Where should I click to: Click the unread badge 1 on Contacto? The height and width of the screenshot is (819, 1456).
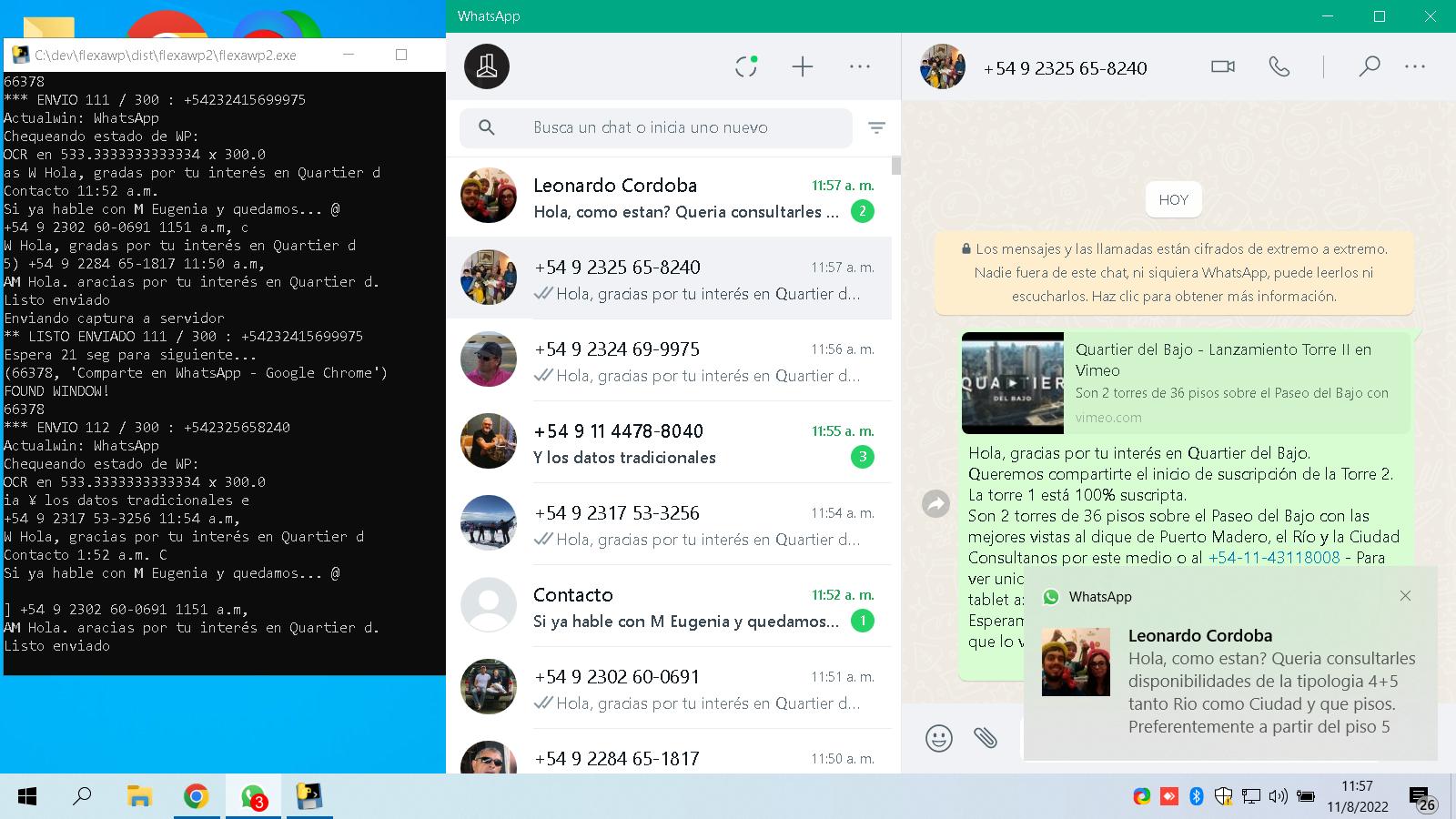[862, 621]
